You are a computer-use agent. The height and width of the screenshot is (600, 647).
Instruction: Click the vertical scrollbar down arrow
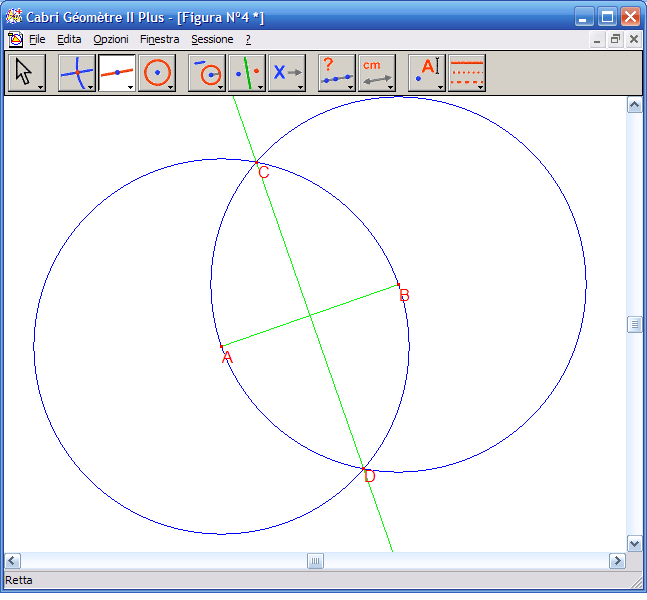(x=634, y=543)
